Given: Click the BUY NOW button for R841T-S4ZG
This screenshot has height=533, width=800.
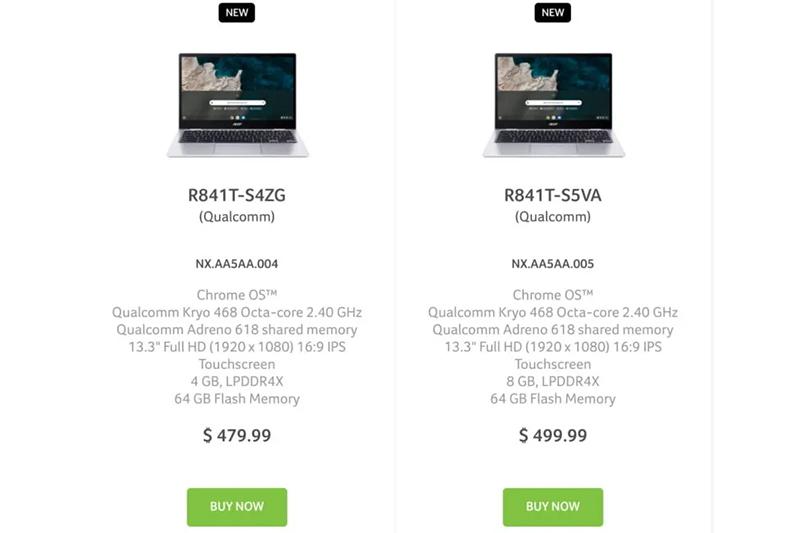Looking at the screenshot, I should [237, 507].
